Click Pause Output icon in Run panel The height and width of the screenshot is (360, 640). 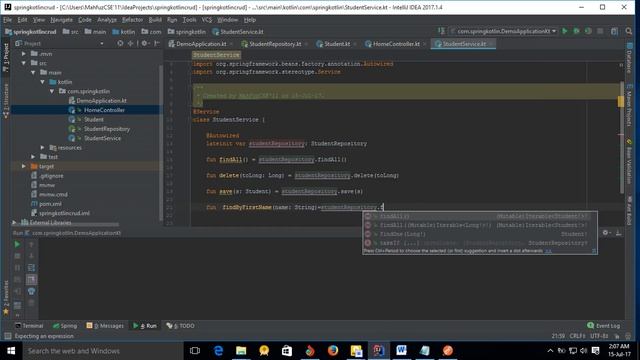tap(17, 268)
